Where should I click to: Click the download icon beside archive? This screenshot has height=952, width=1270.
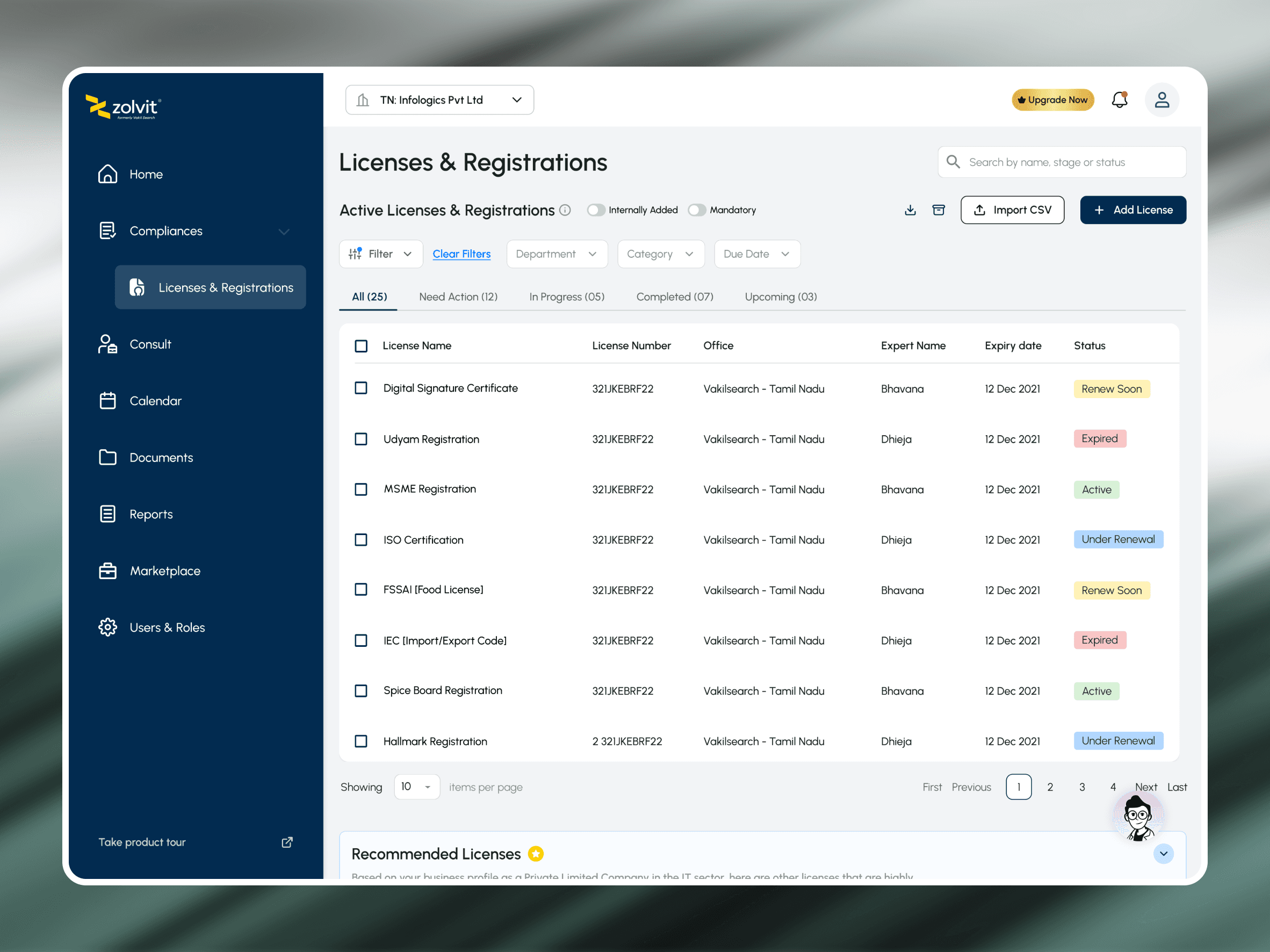point(910,210)
